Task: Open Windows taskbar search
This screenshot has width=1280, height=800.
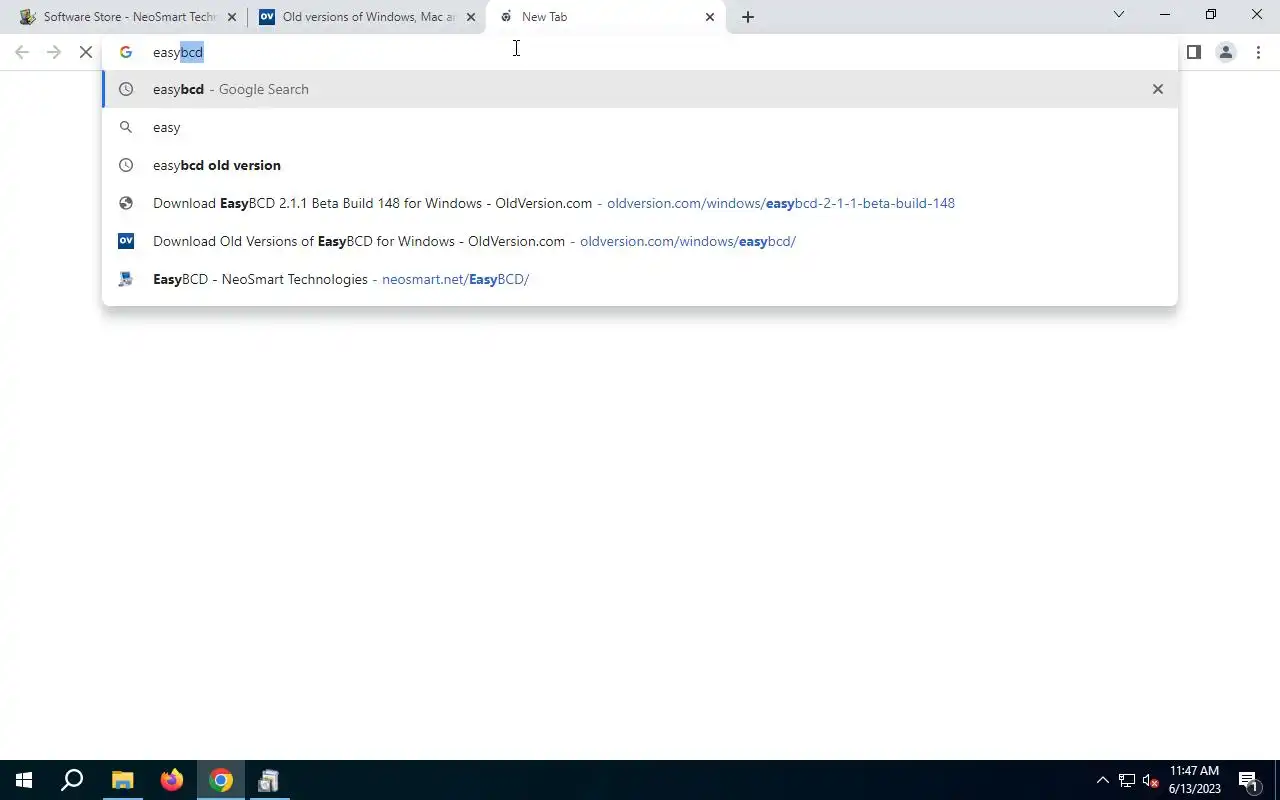Action: [72, 780]
